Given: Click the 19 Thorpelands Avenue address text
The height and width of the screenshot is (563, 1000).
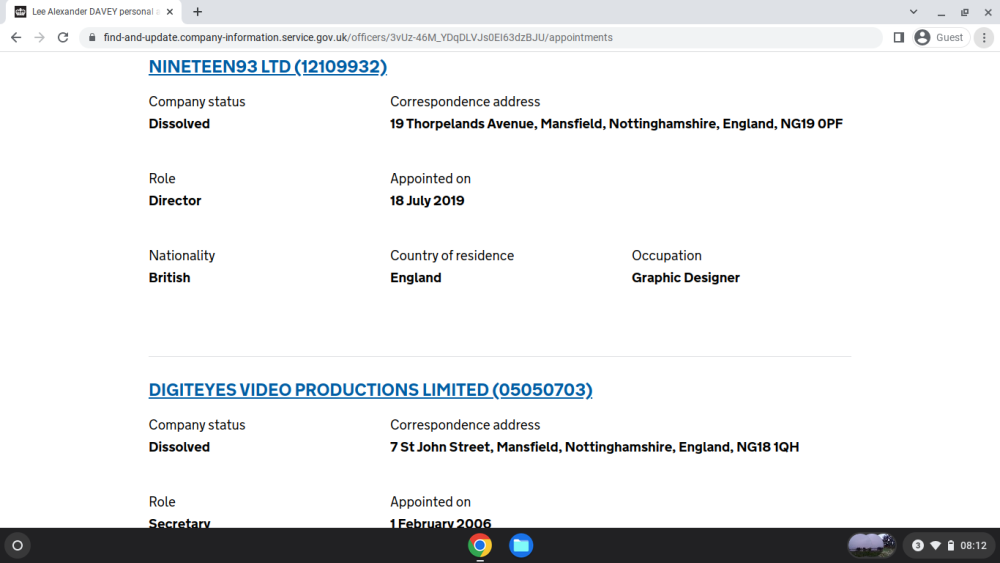Looking at the screenshot, I should (x=616, y=124).
